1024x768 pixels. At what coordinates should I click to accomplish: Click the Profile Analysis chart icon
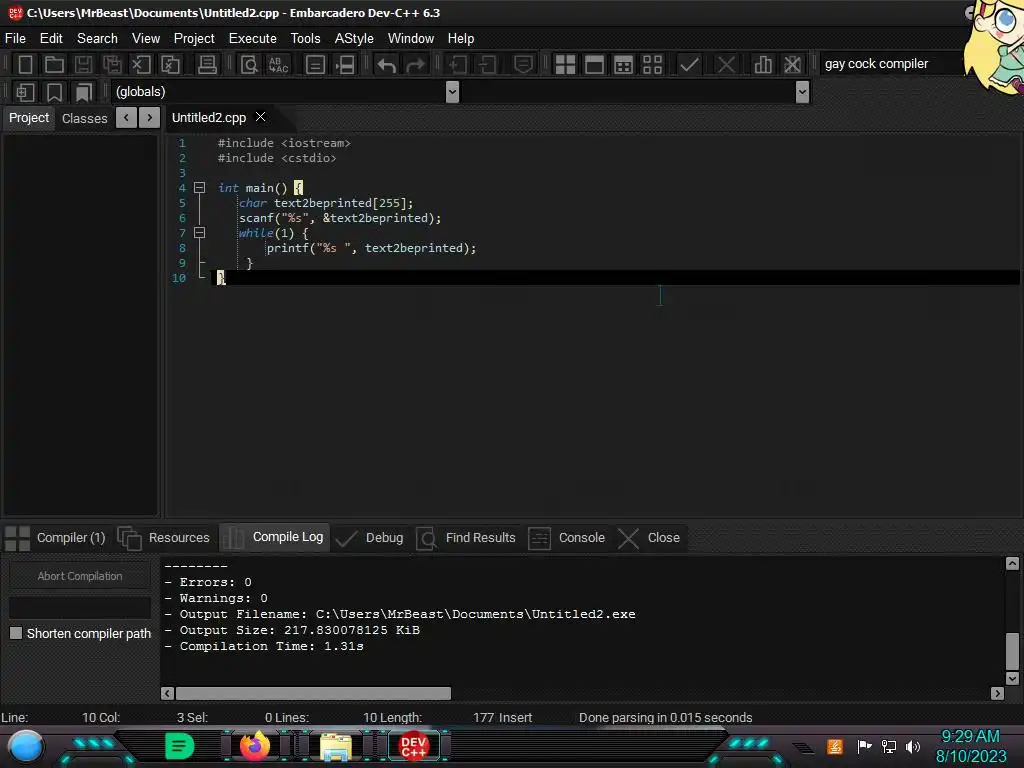(x=763, y=64)
